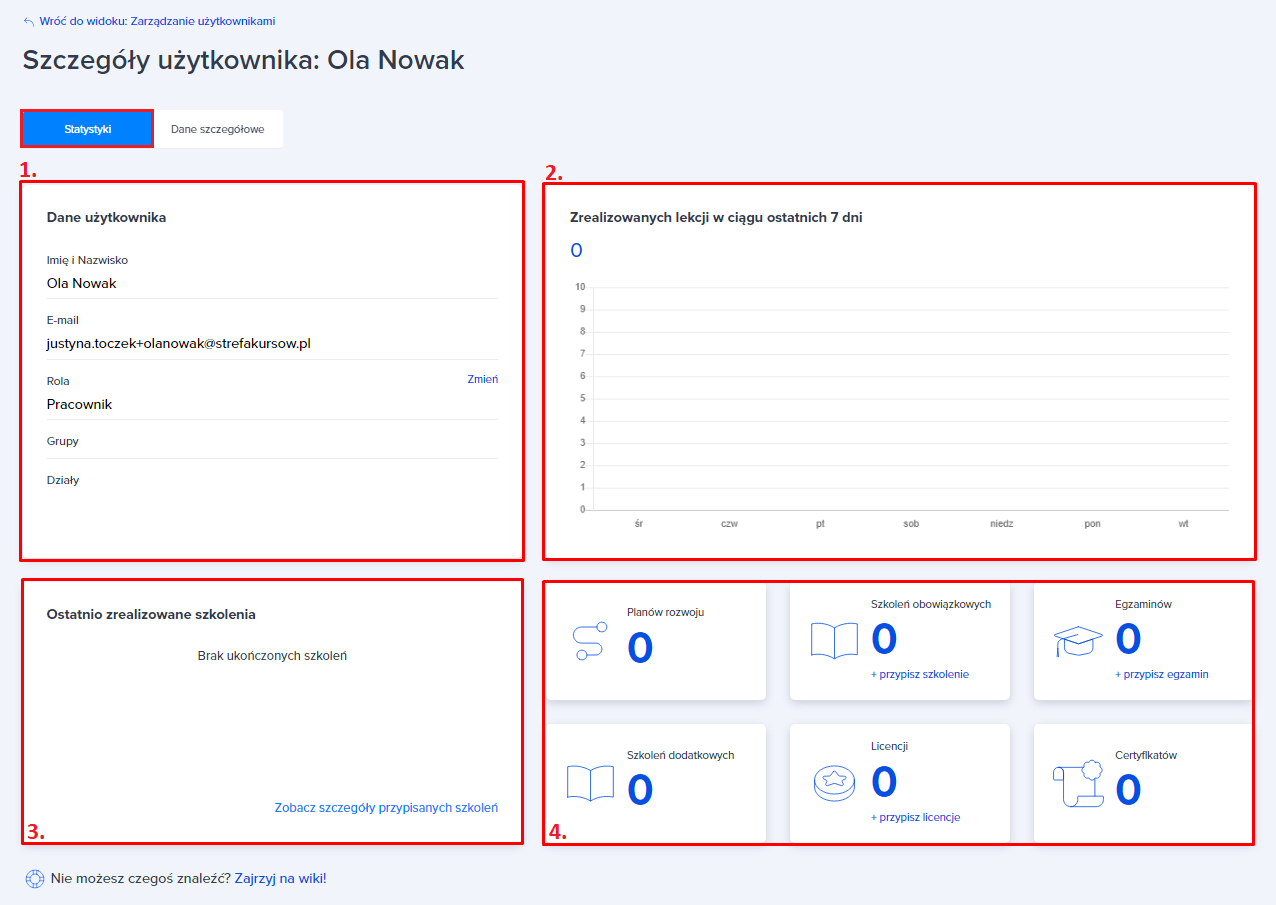Click the graduation cap exams icon
1276x905 pixels.
[x=1078, y=641]
